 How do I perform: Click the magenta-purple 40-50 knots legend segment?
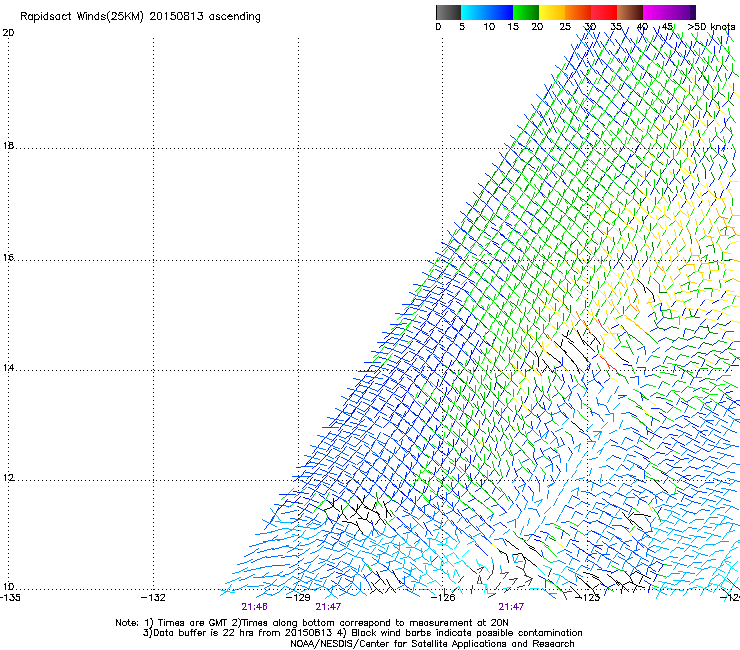point(669,12)
